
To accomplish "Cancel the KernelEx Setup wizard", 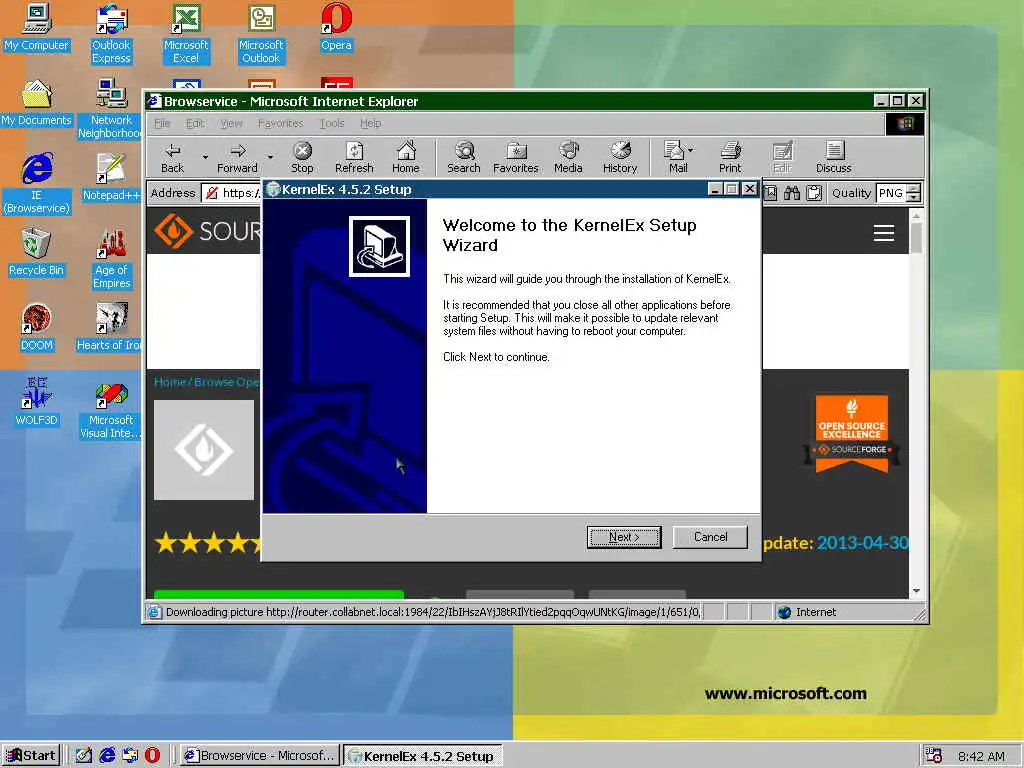I will click(710, 537).
